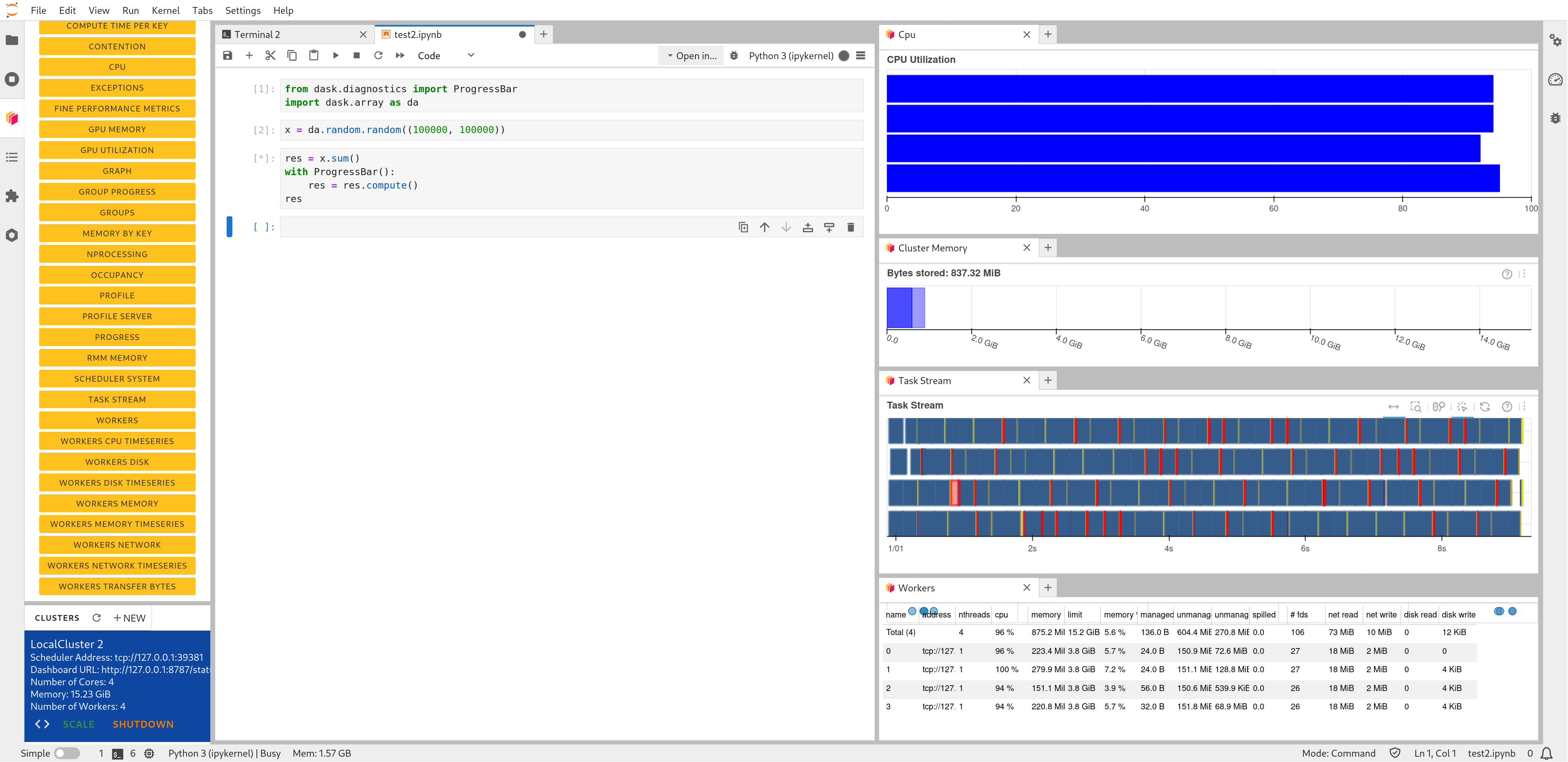1568x762 pixels.
Task: Click the Cluster Memory bytes stored bar
Action: click(906, 307)
